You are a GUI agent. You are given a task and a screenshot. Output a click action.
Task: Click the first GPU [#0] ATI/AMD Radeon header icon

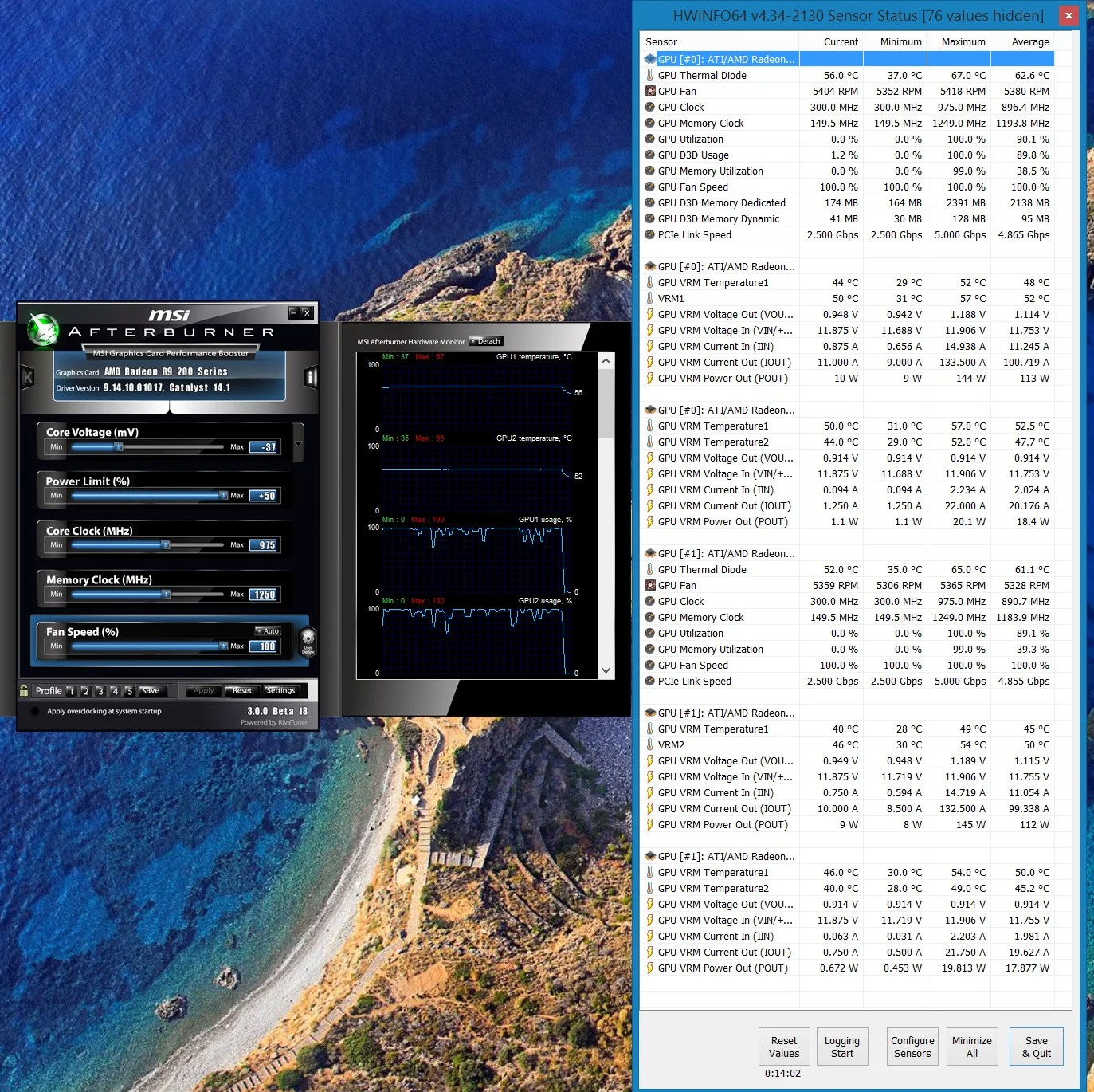tap(650, 59)
